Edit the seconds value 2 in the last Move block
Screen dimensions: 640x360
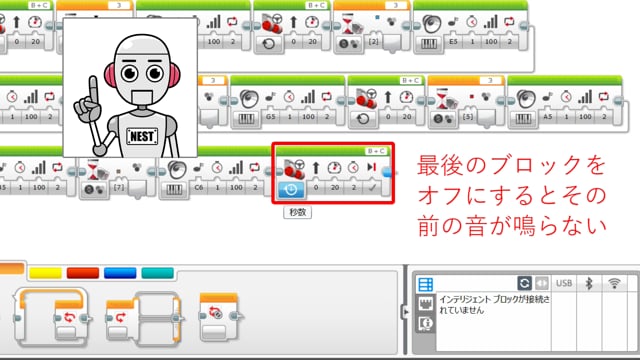[x=353, y=188]
